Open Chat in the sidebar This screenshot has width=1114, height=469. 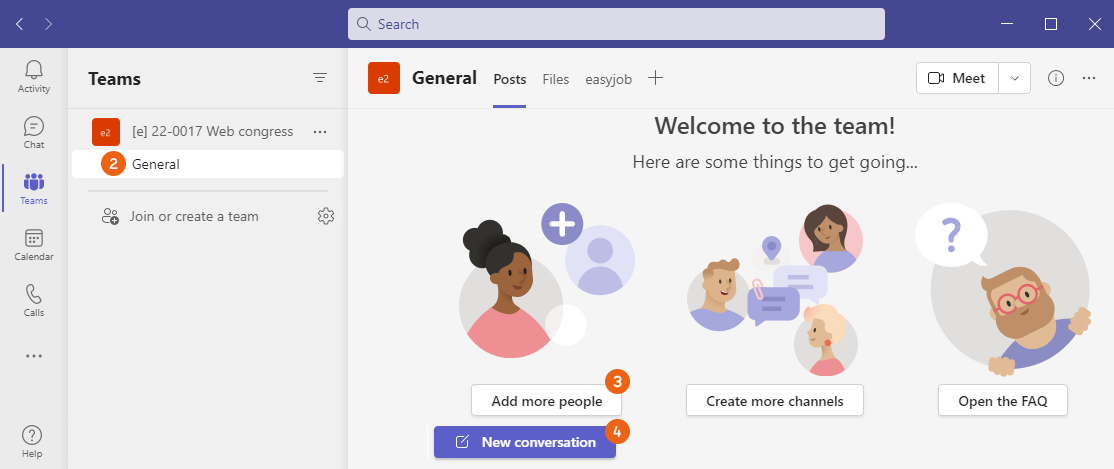(x=34, y=132)
